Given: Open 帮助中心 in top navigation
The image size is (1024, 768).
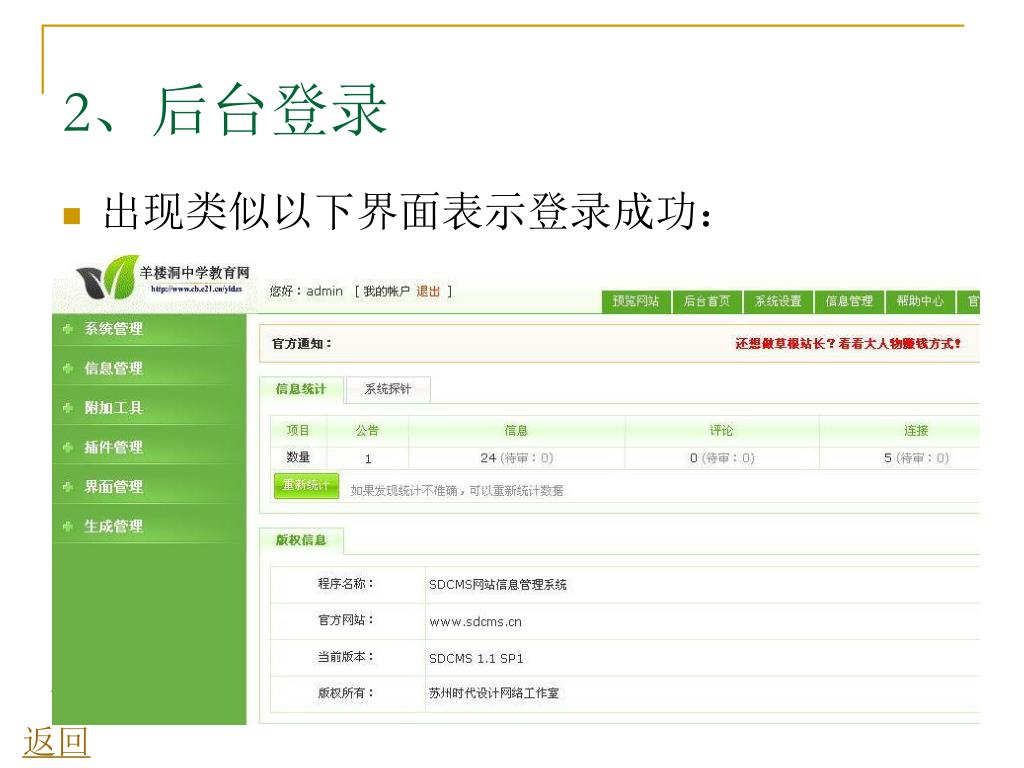Looking at the screenshot, I should click(919, 301).
